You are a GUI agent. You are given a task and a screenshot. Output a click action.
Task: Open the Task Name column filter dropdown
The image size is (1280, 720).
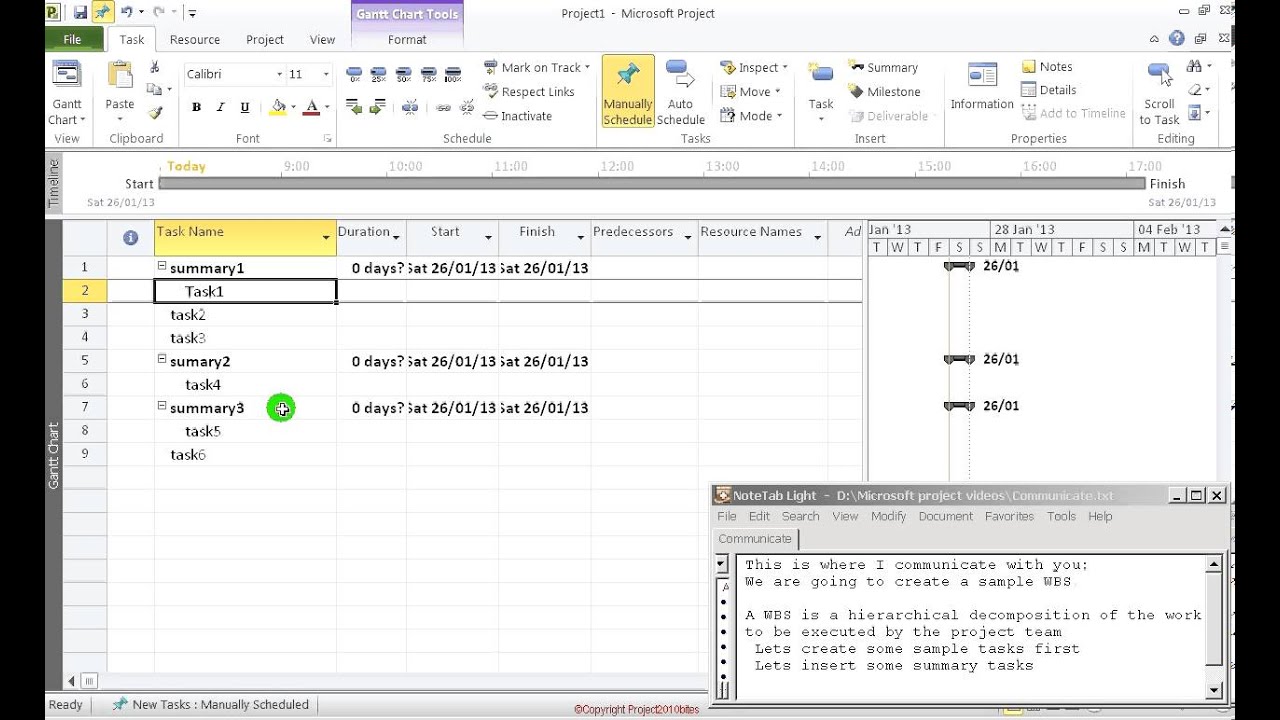pos(326,238)
